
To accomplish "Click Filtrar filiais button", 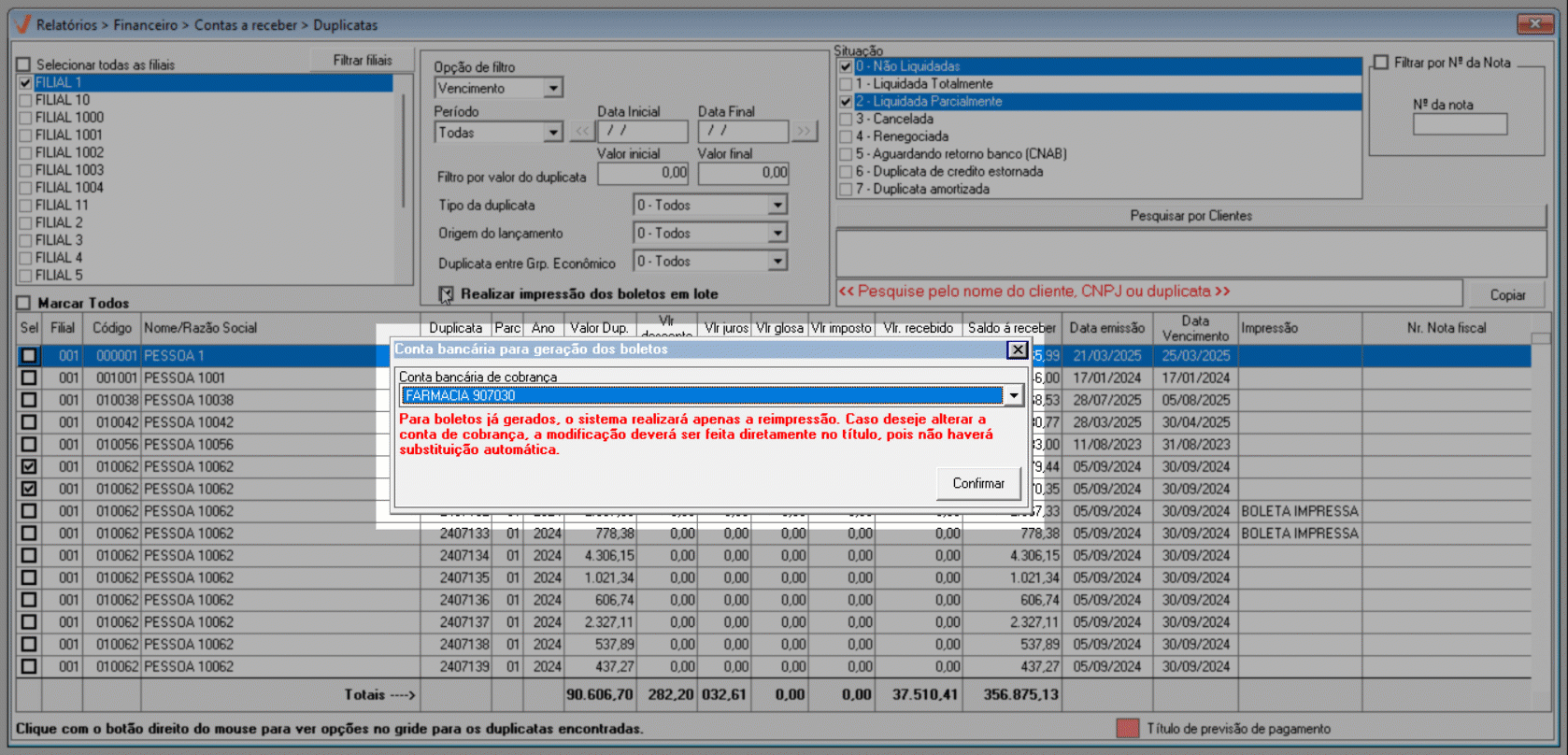I will point(363,61).
